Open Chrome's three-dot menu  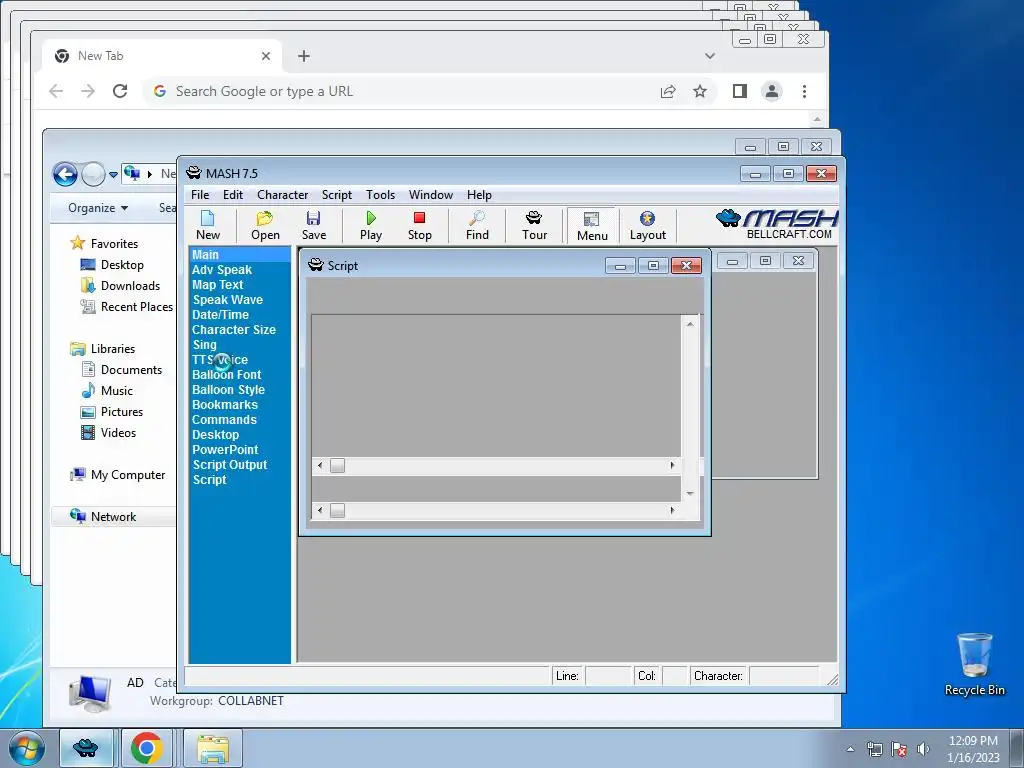coord(804,91)
